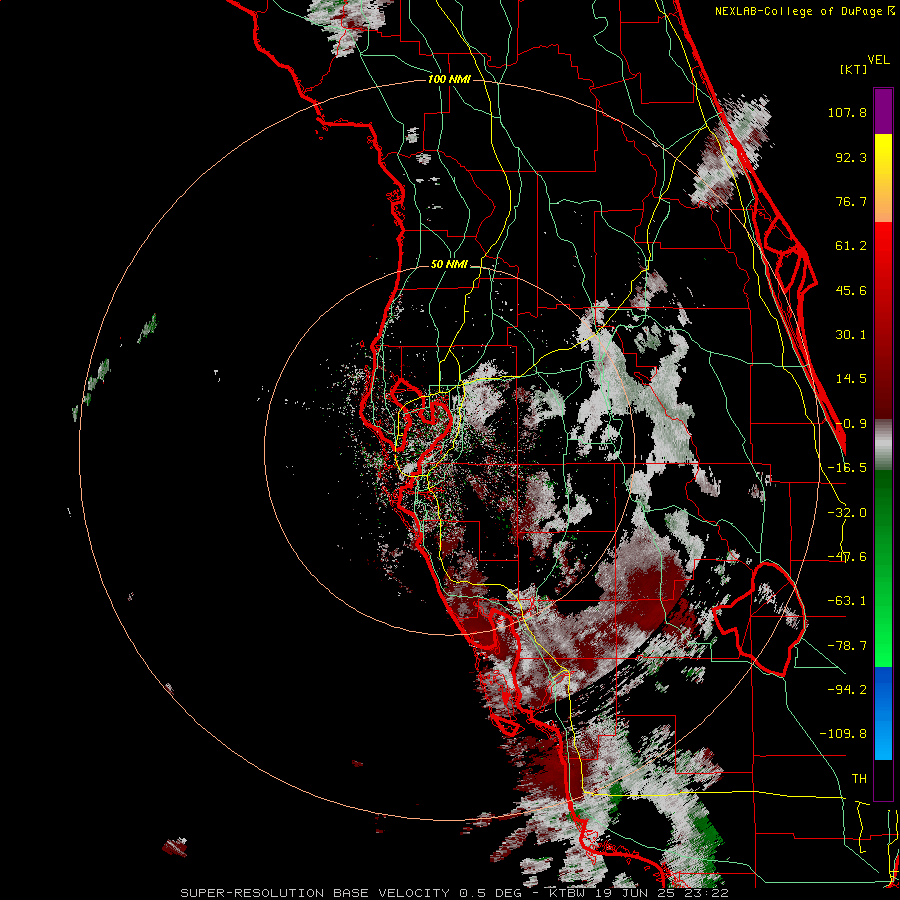
Task: Click the -32.0 velocity scale value
Action: 847,513
